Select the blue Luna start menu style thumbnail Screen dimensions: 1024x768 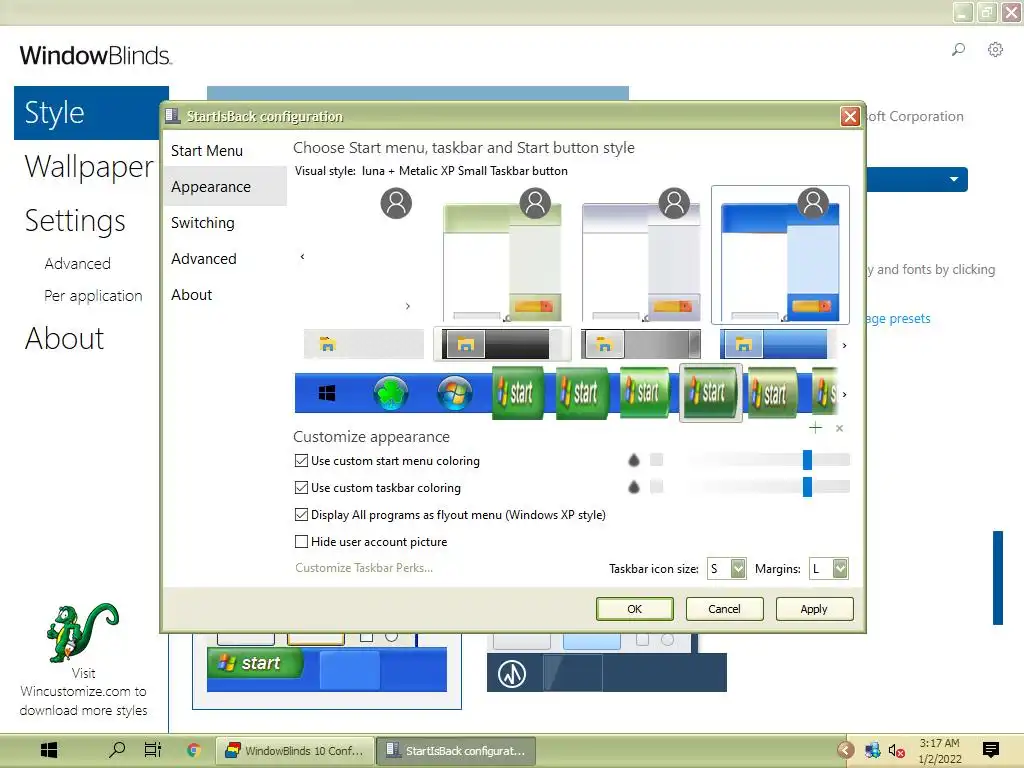pos(780,255)
